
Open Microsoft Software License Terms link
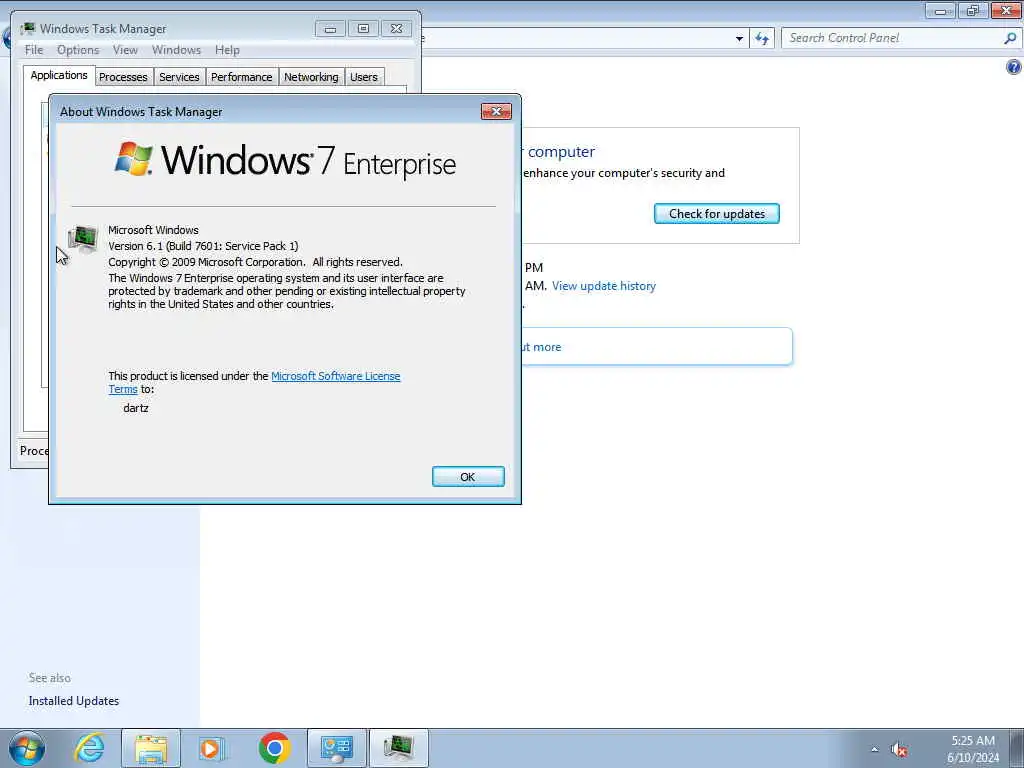(336, 376)
